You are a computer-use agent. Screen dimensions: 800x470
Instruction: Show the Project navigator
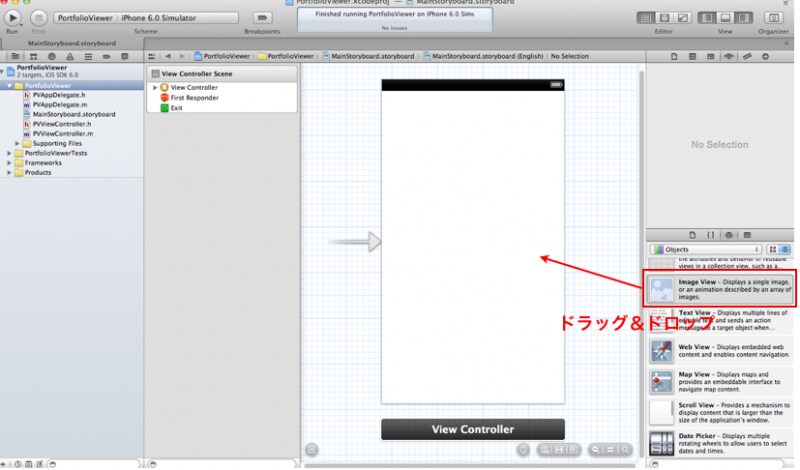coord(15,57)
